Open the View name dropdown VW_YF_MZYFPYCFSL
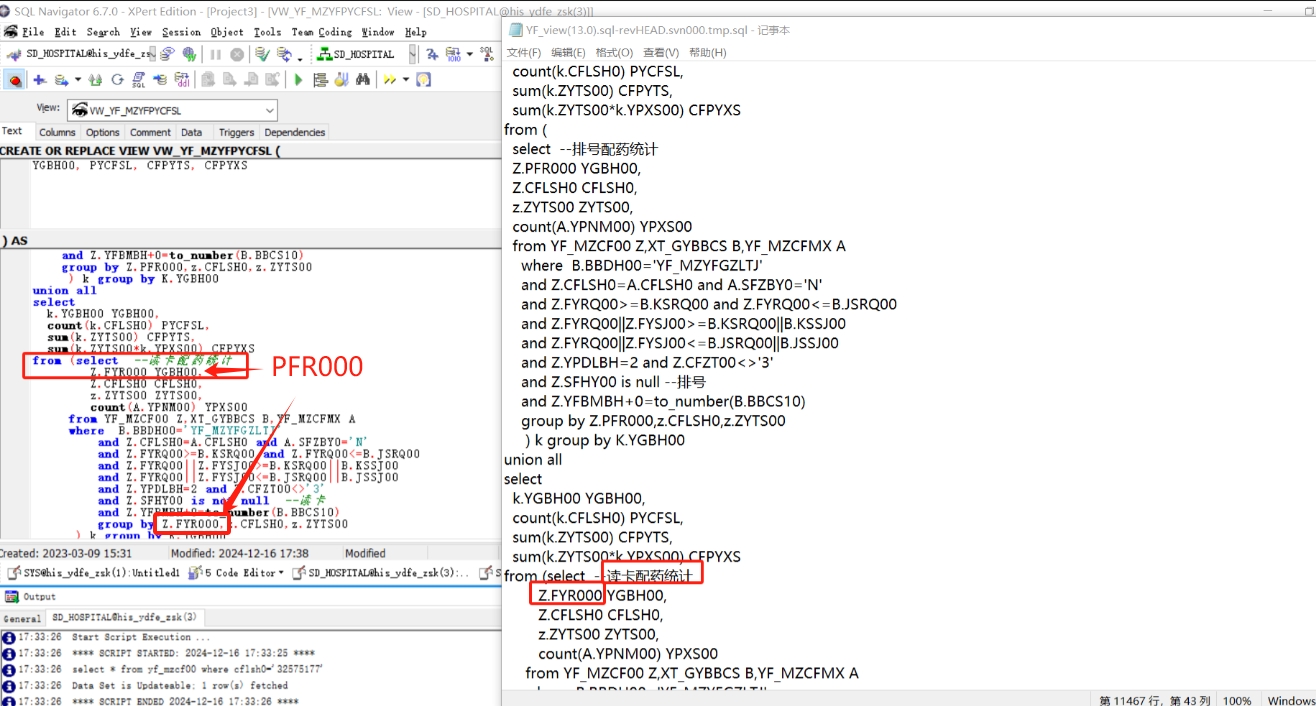This screenshot has width=1316, height=706. point(270,110)
